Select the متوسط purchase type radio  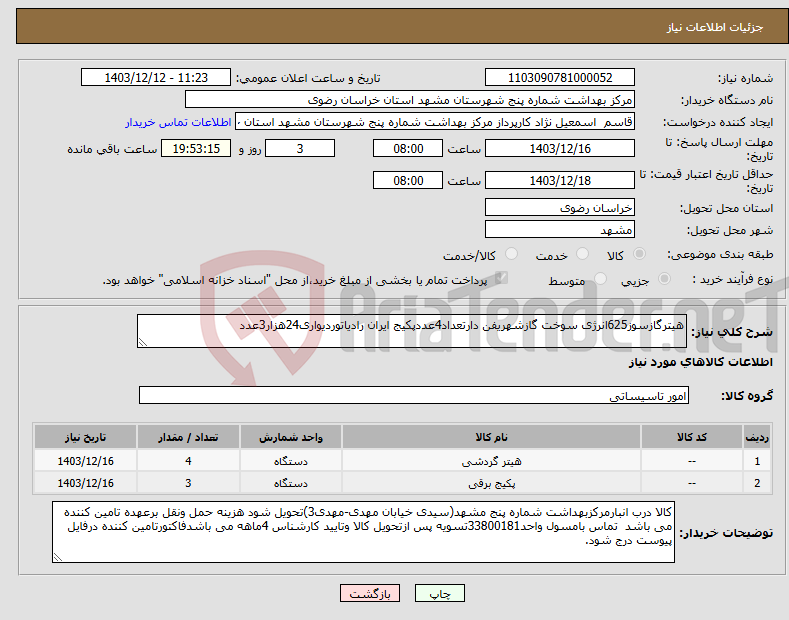pos(600,279)
